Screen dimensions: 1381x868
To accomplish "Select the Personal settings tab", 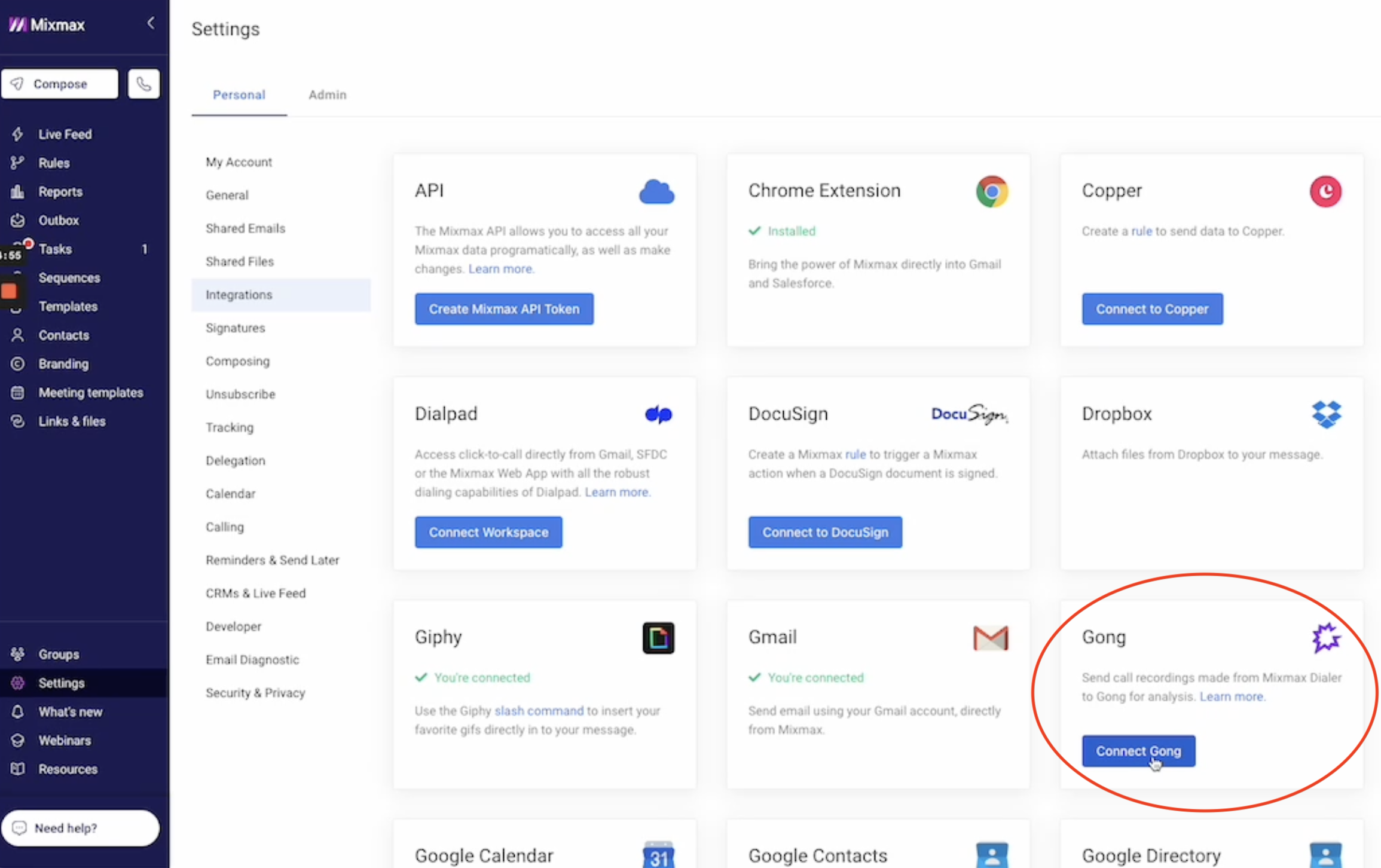I will (x=239, y=94).
